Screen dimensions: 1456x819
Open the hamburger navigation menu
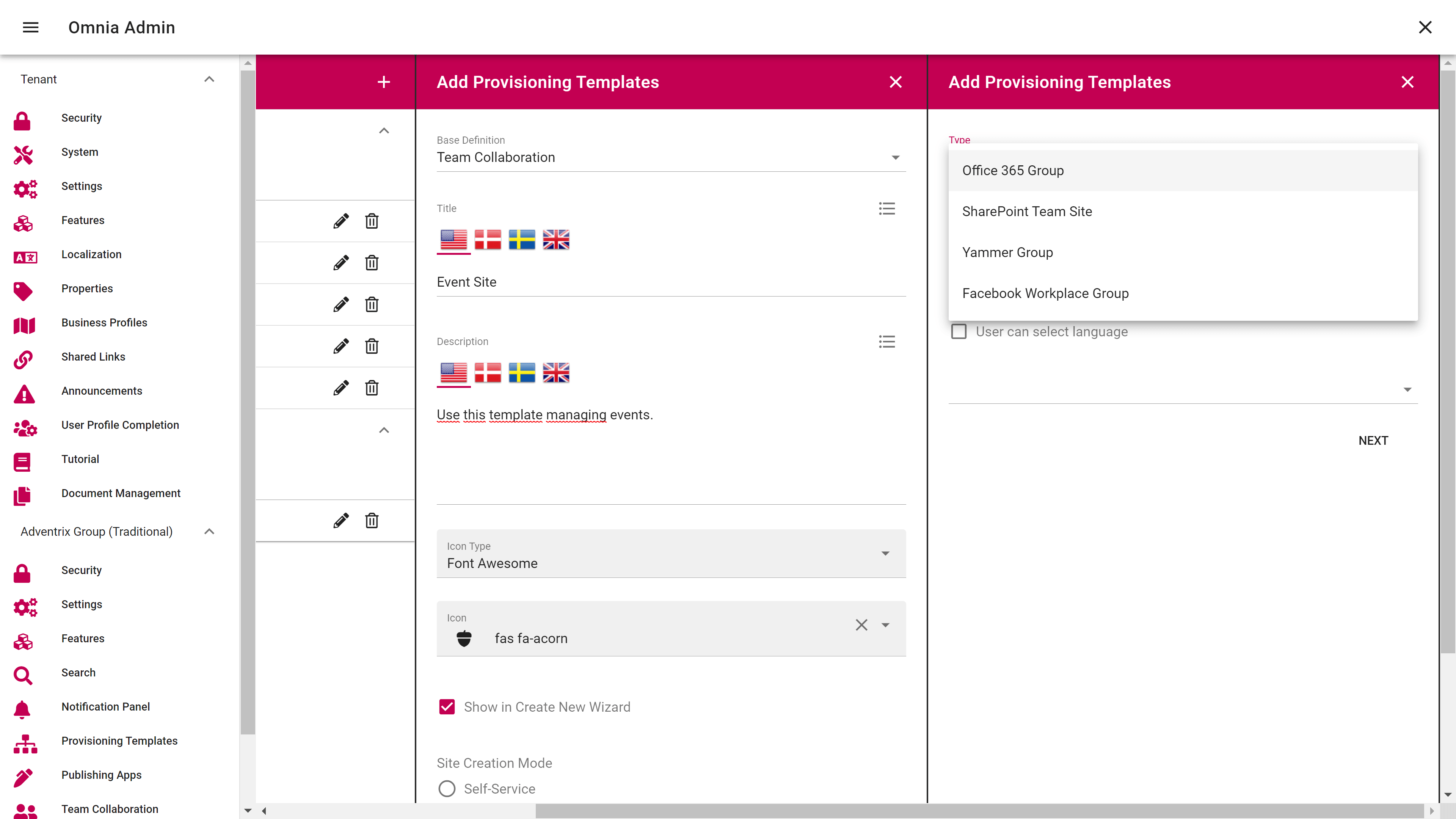pyautogui.click(x=30, y=27)
